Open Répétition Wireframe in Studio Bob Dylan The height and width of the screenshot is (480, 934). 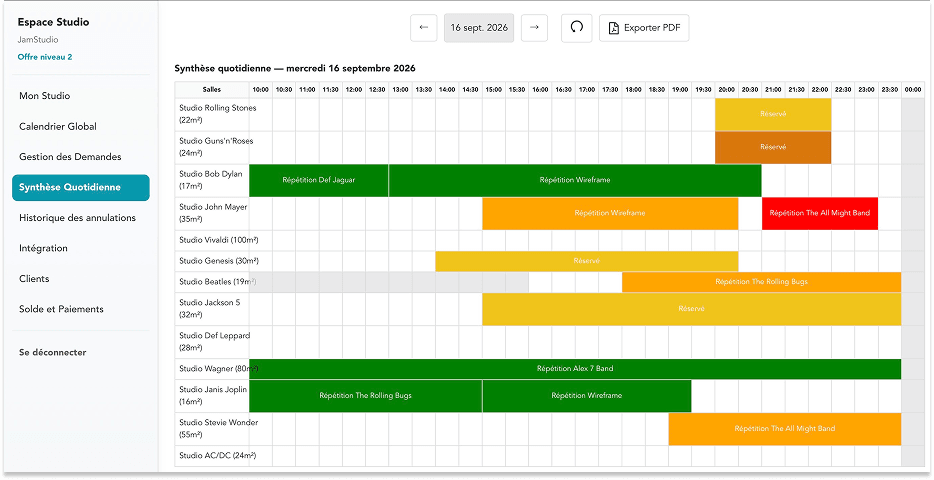(575, 180)
